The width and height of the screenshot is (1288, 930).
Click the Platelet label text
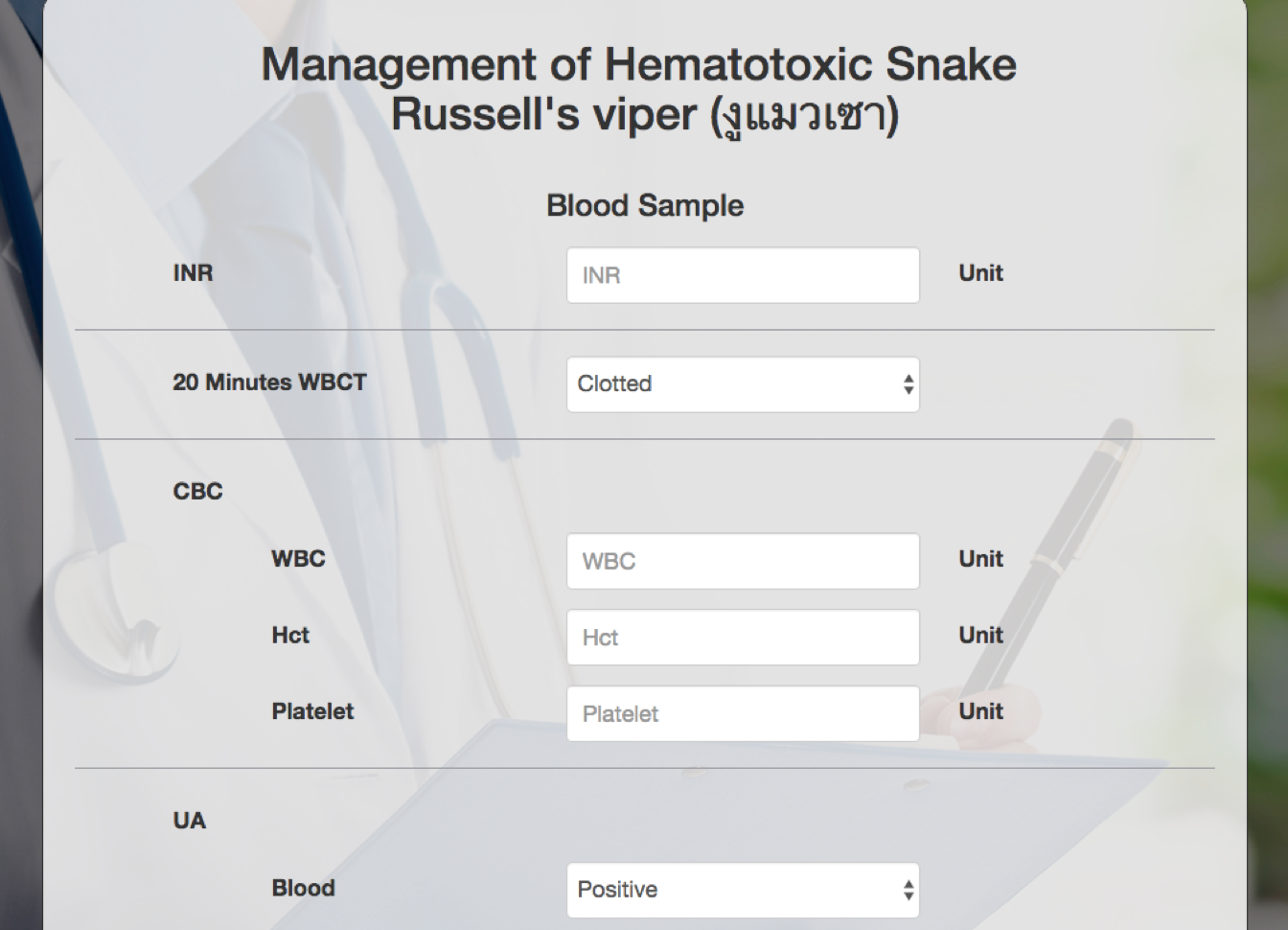click(312, 711)
